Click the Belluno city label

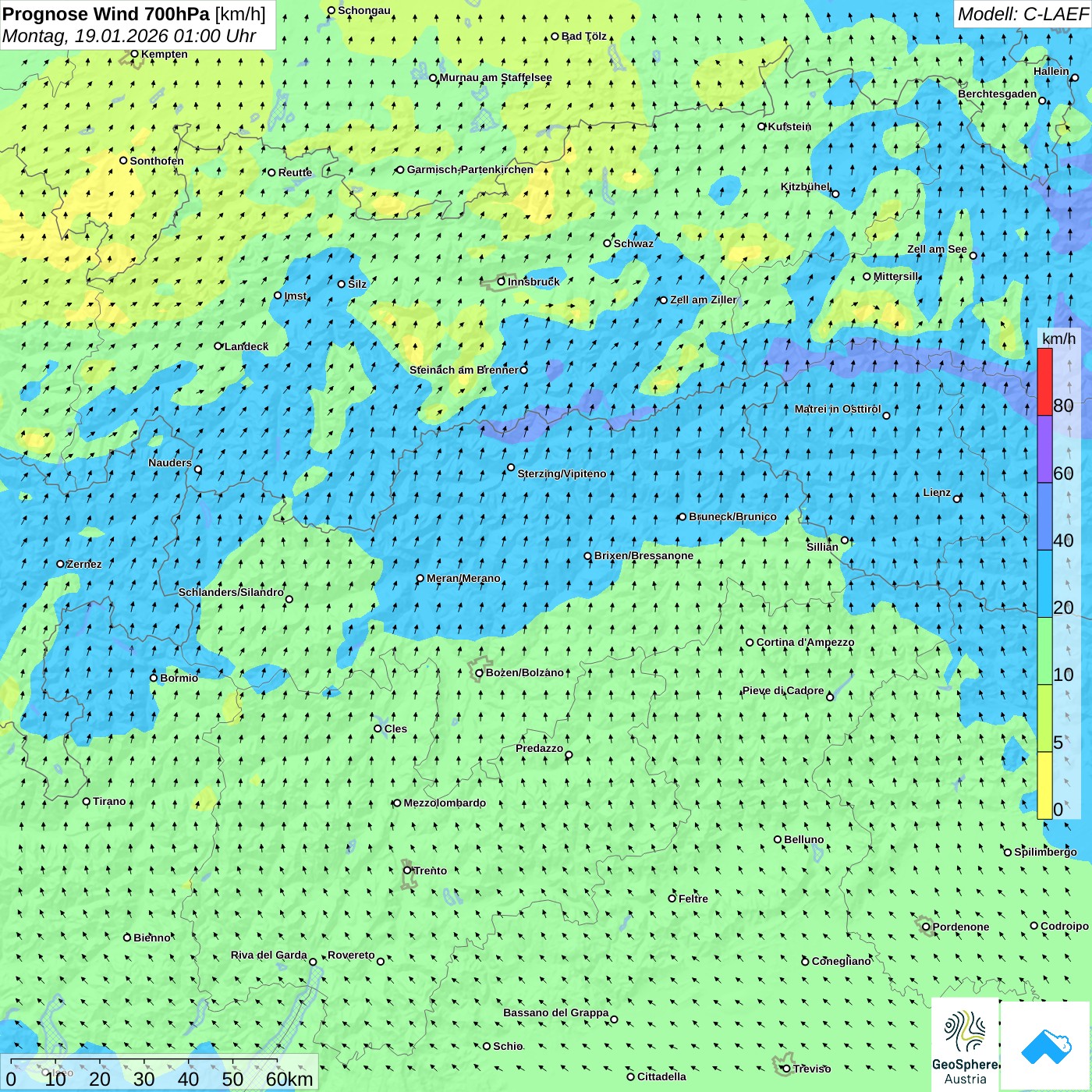tap(803, 839)
